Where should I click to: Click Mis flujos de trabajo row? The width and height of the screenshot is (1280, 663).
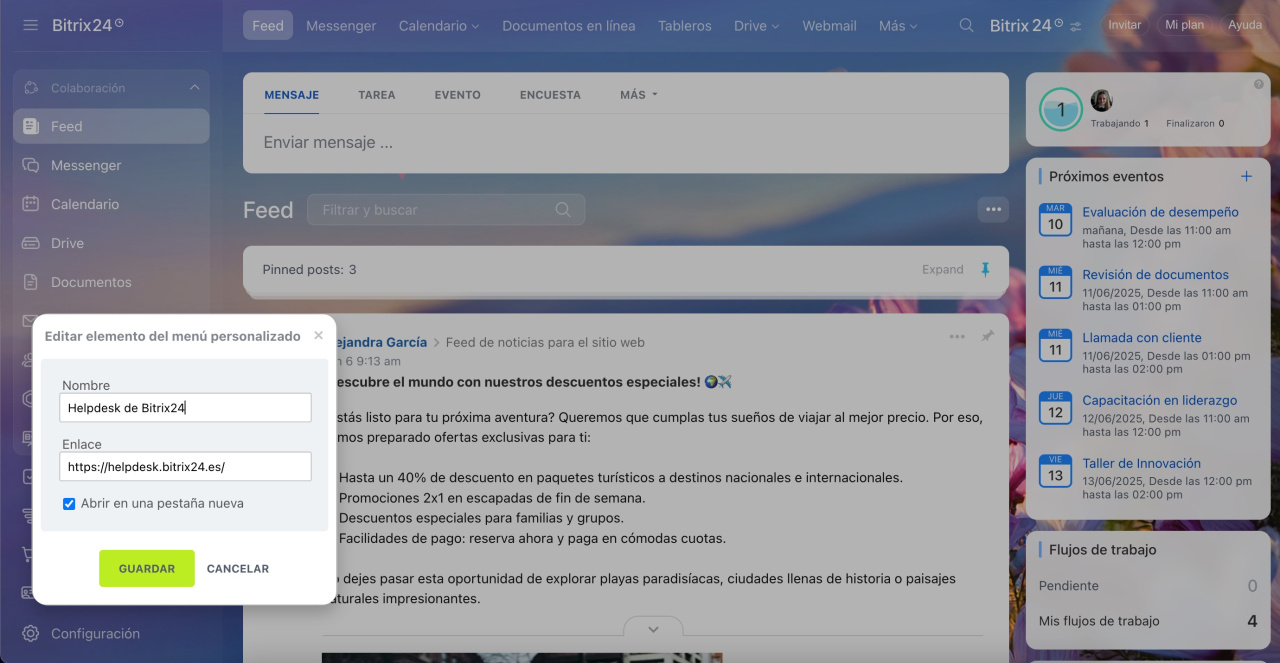[x=1148, y=621]
